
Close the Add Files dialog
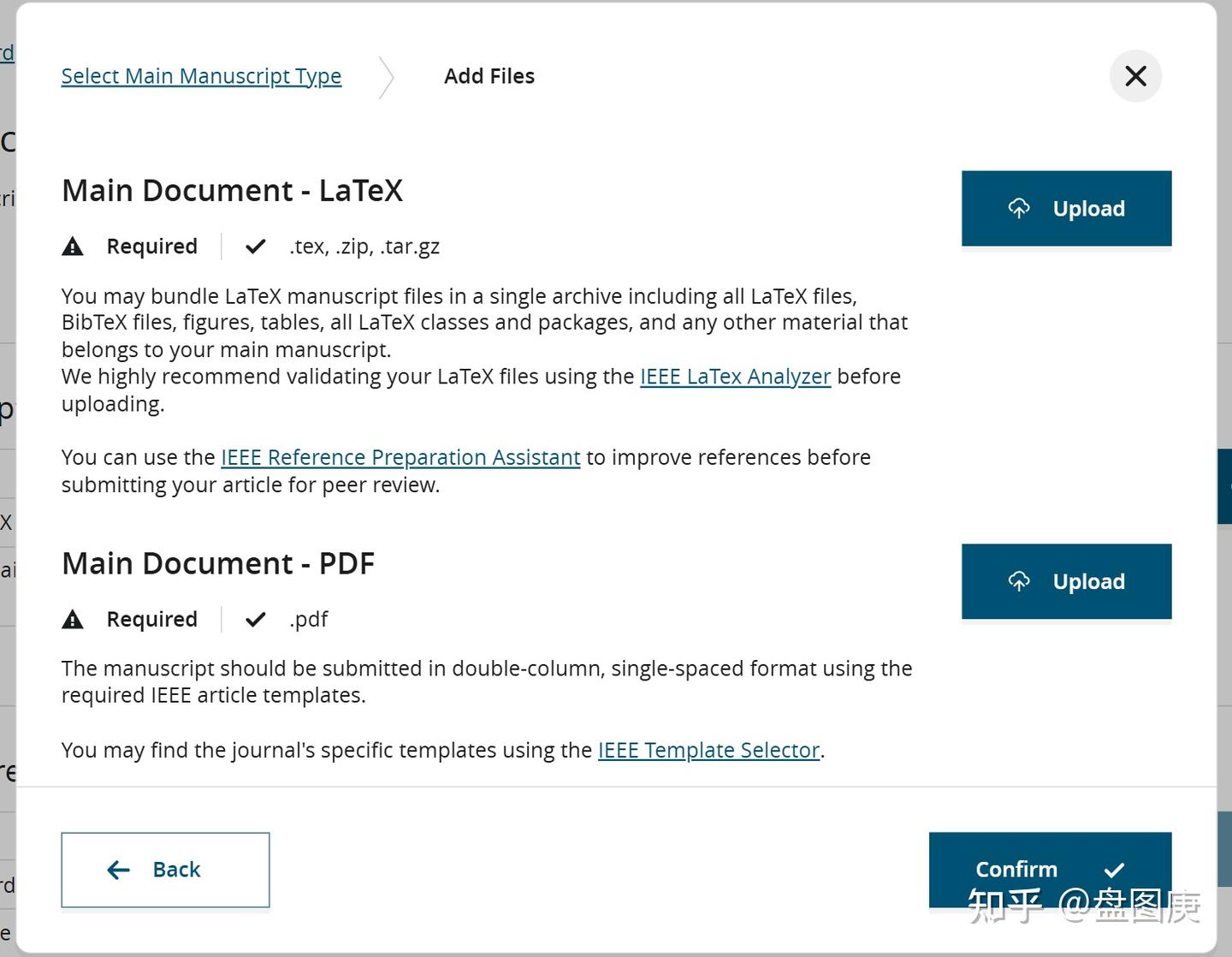(1134, 76)
